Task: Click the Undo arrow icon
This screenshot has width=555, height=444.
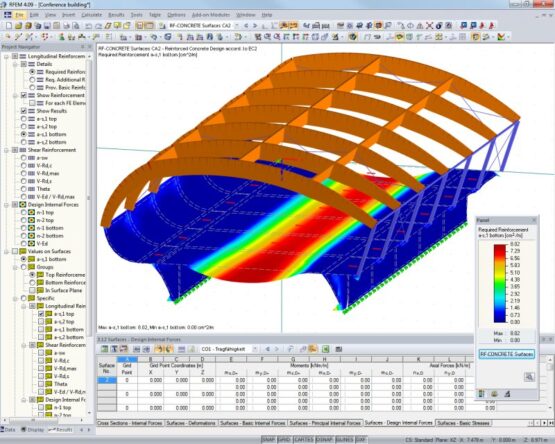Action: (x=89, y=26)
